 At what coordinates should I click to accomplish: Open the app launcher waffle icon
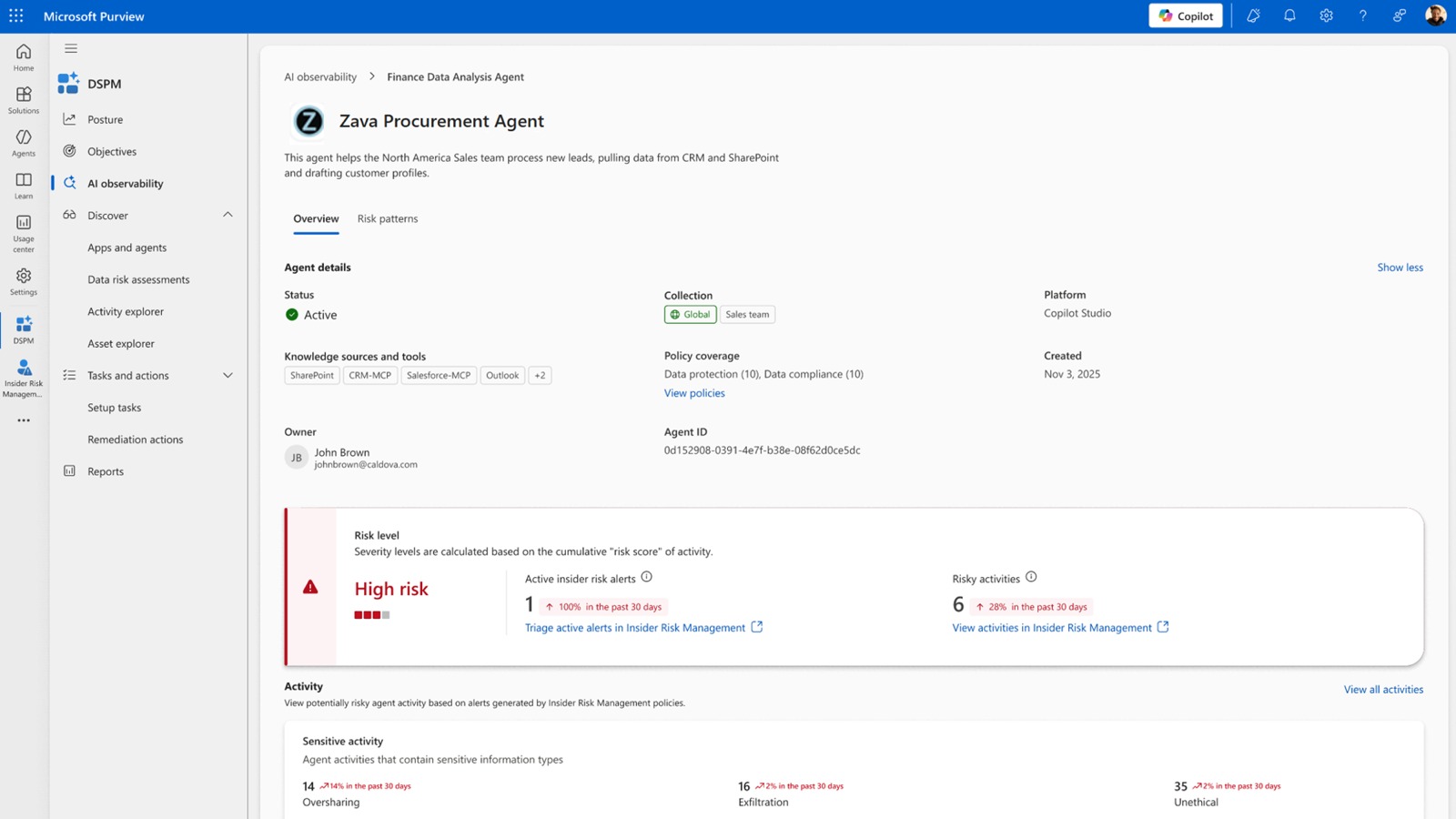(x=16, y=15)
